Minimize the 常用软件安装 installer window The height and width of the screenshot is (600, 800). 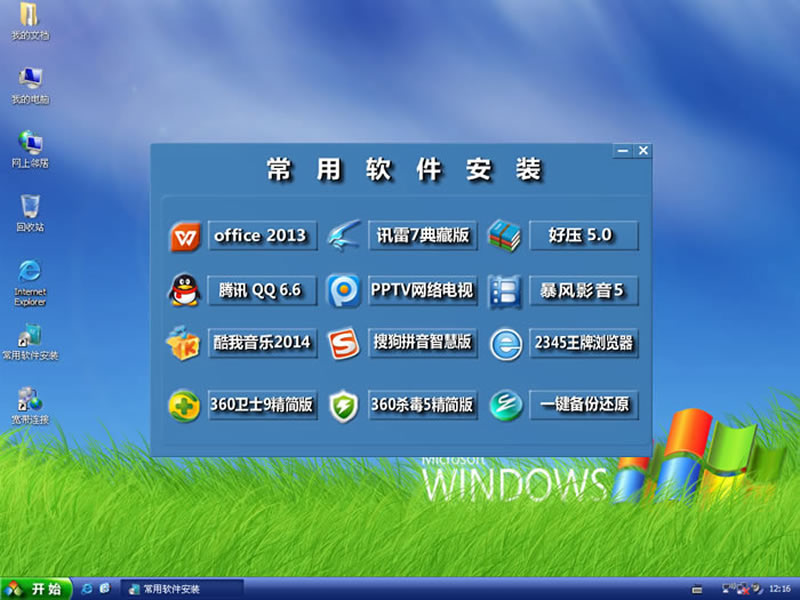[x=622, y=151]
